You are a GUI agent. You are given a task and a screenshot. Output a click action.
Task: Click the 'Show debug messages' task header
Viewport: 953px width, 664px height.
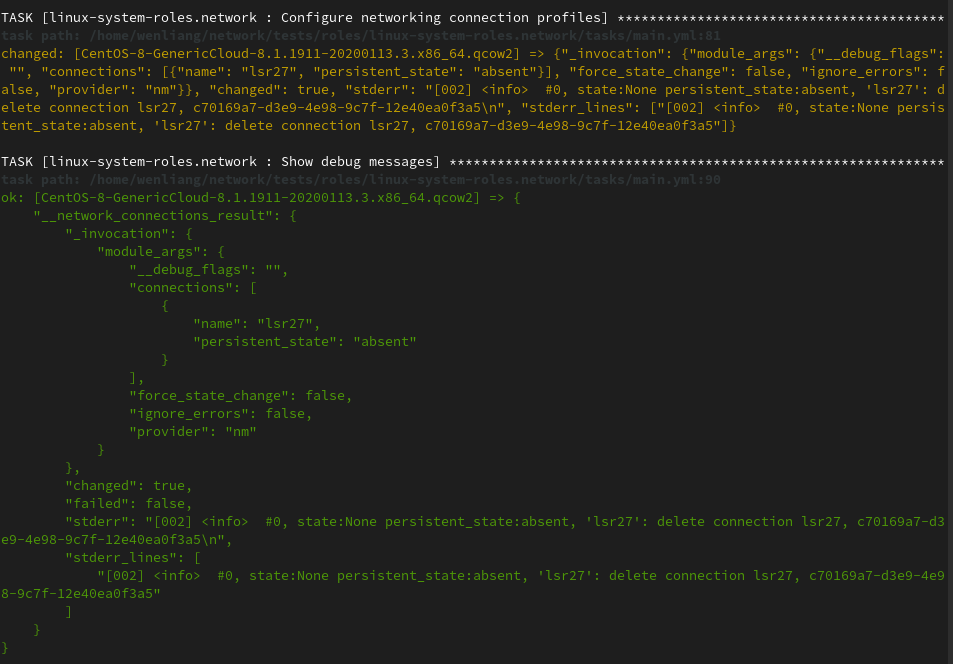pyautogui.click(x=220, y=162)
